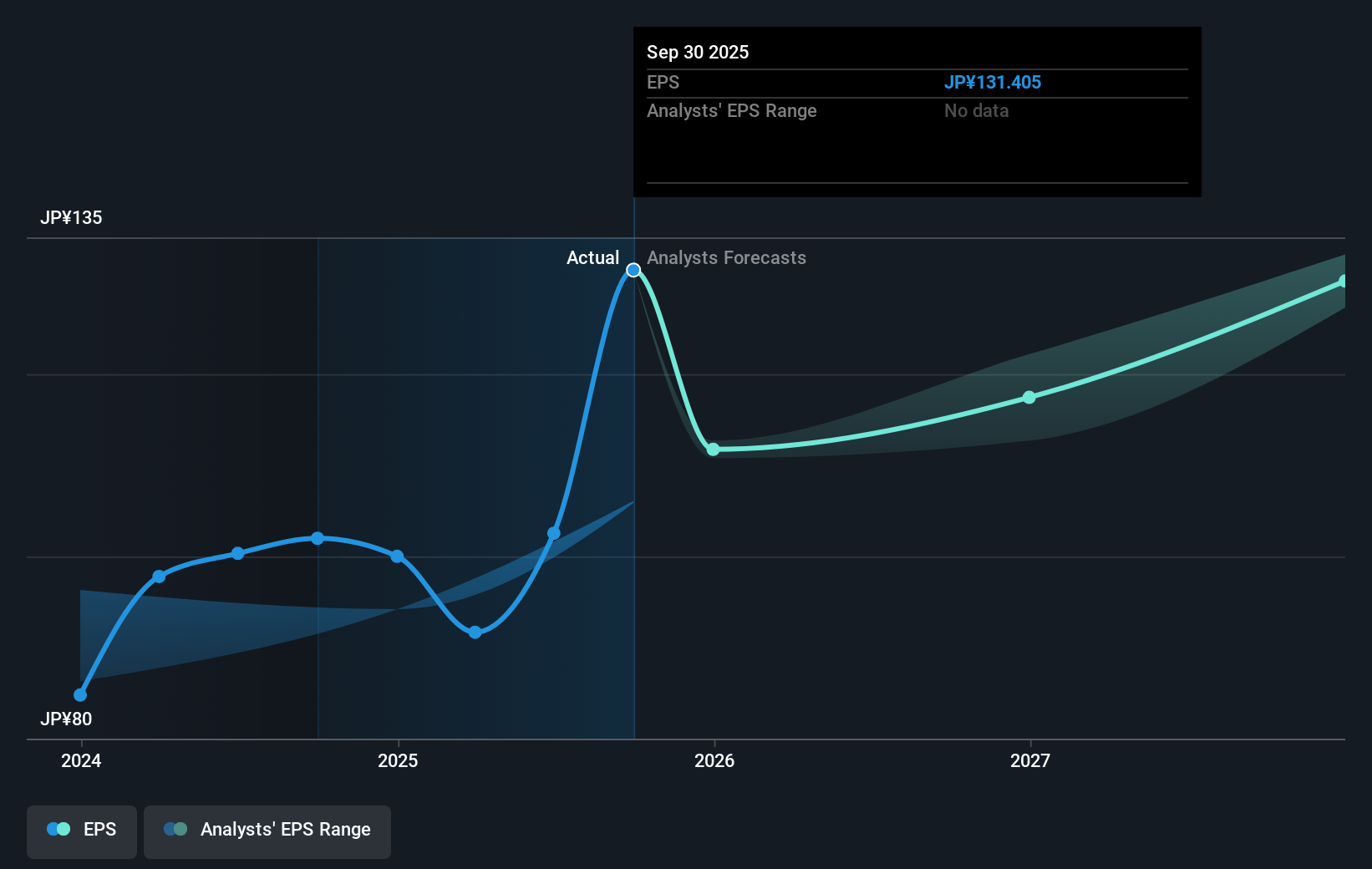Image resolution: width=1372 pixels, height=869 pixels.
Task: Click the blue EPS legend dot icon
Action: 58,828
